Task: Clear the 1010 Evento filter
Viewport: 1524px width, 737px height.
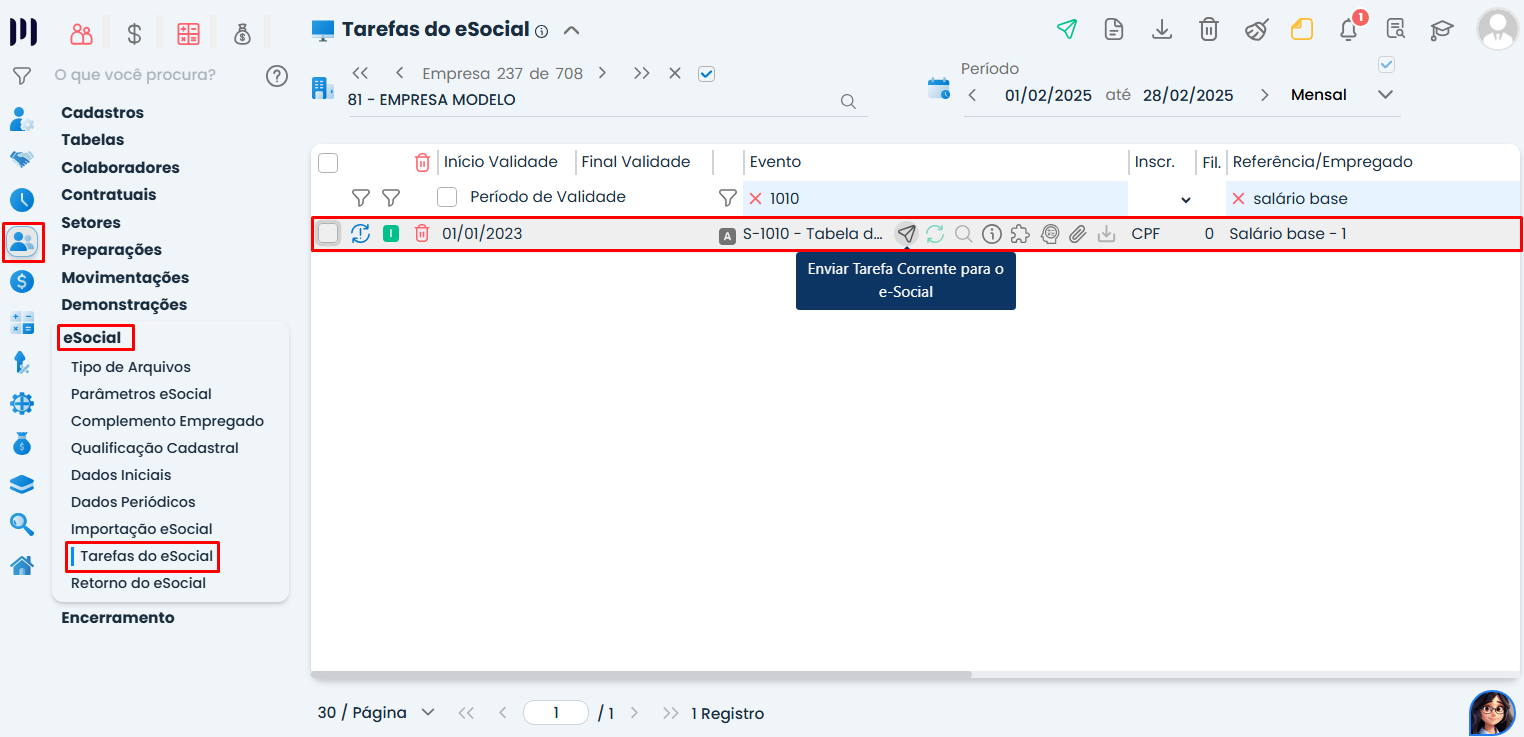Action: (x=755, y=198)
